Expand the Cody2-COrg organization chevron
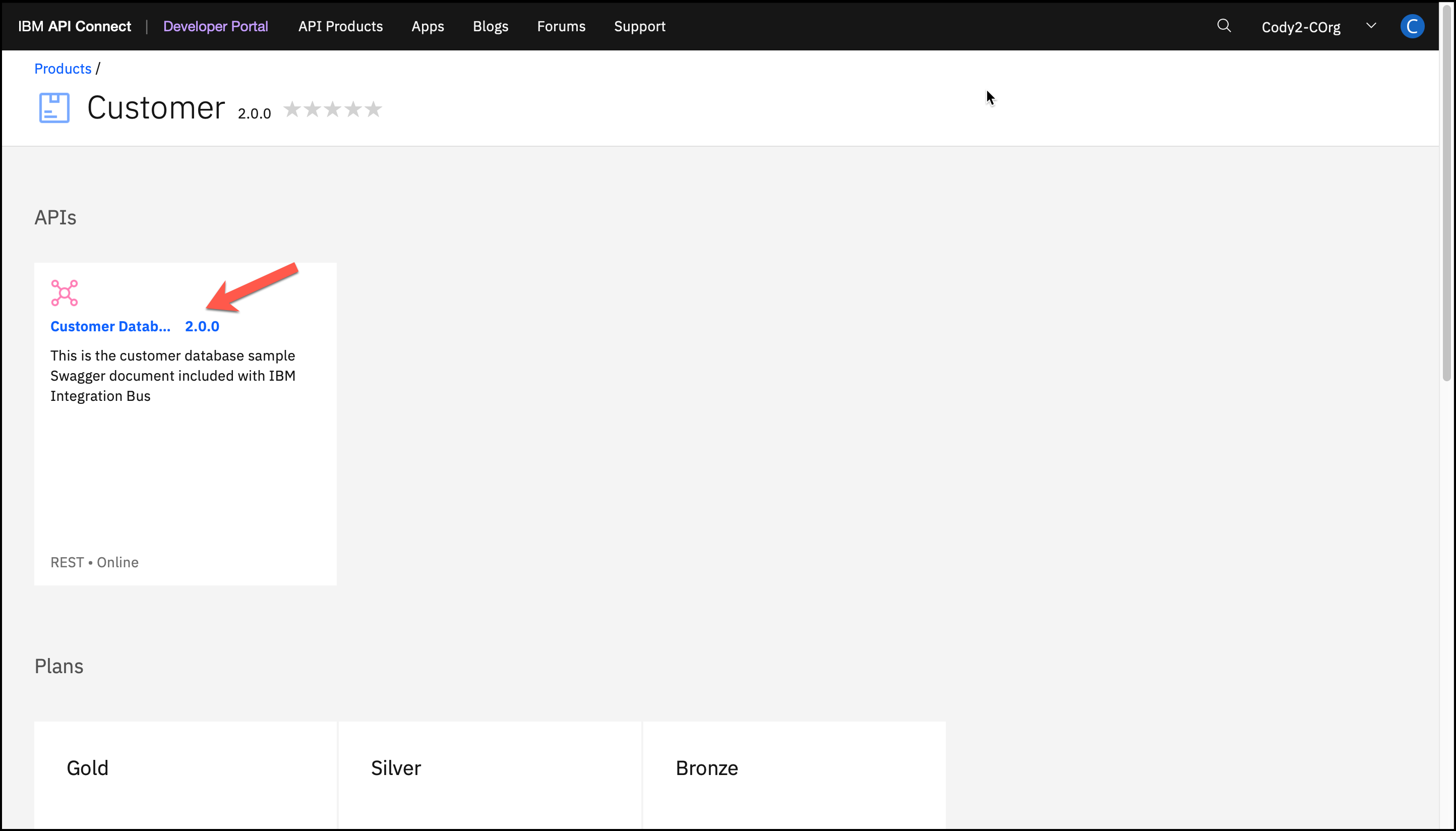 coord(1371,26)
